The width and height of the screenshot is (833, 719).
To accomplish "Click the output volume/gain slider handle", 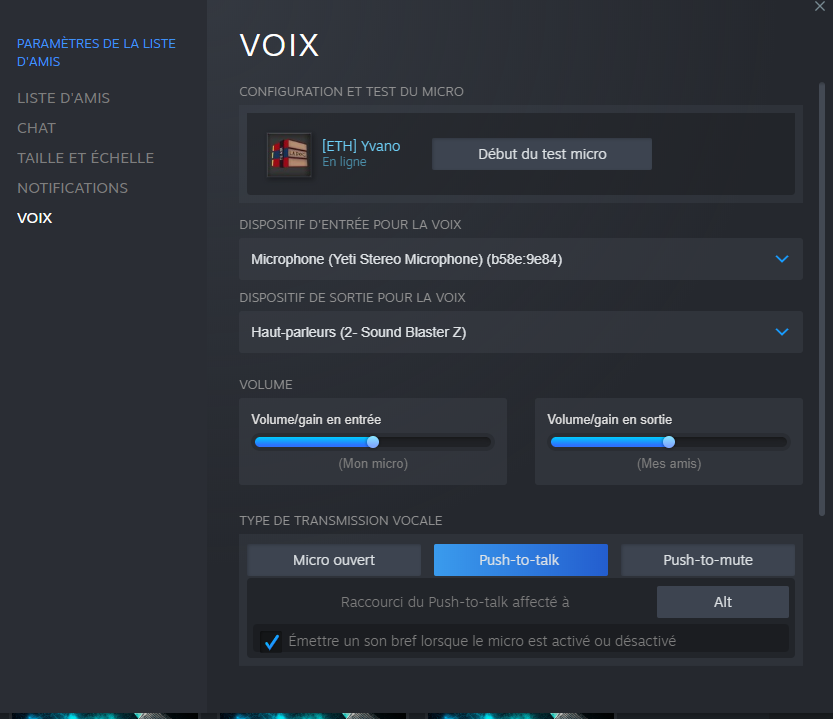I will coord(669,442).
